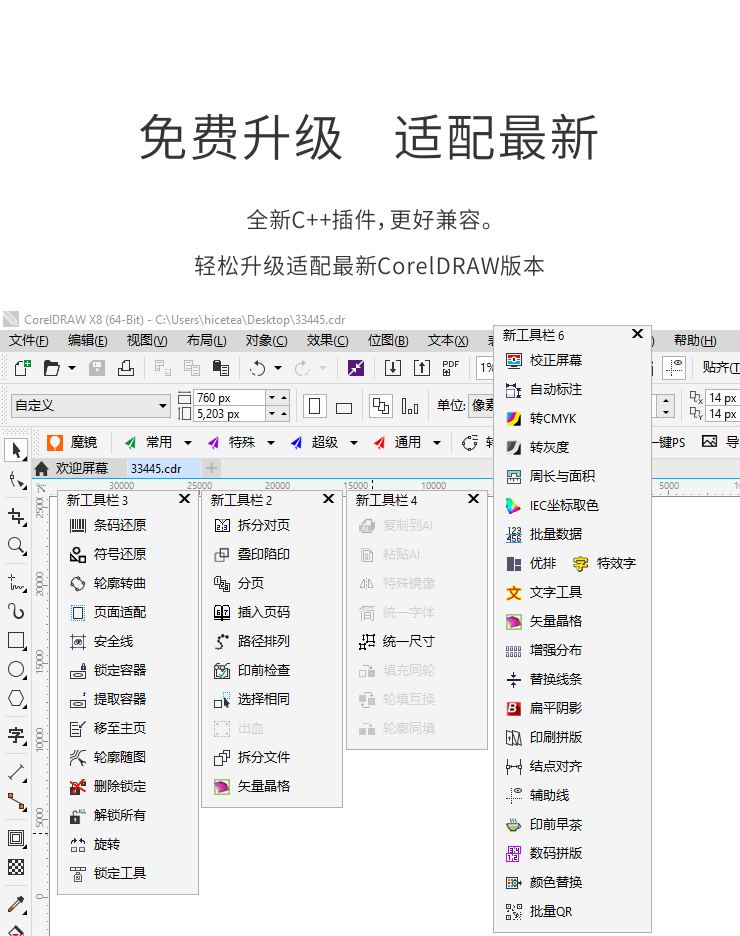Expand the 常用 dropdown arrow

(x=187, y=443)
